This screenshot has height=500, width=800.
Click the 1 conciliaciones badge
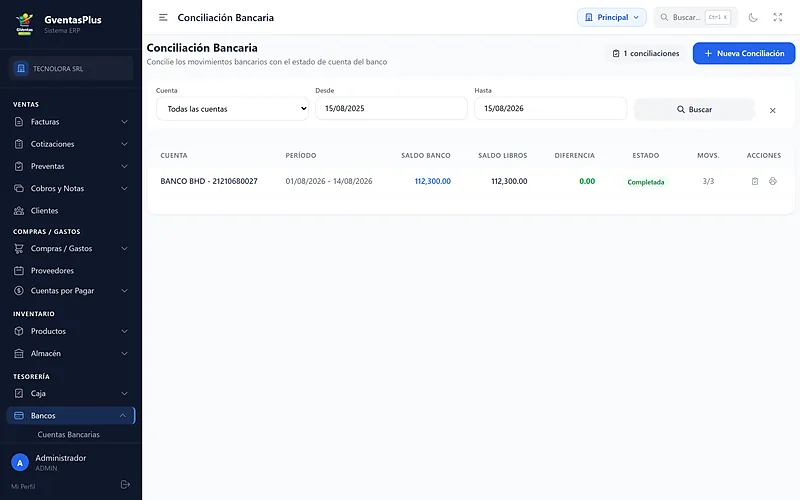coord(646,53)
